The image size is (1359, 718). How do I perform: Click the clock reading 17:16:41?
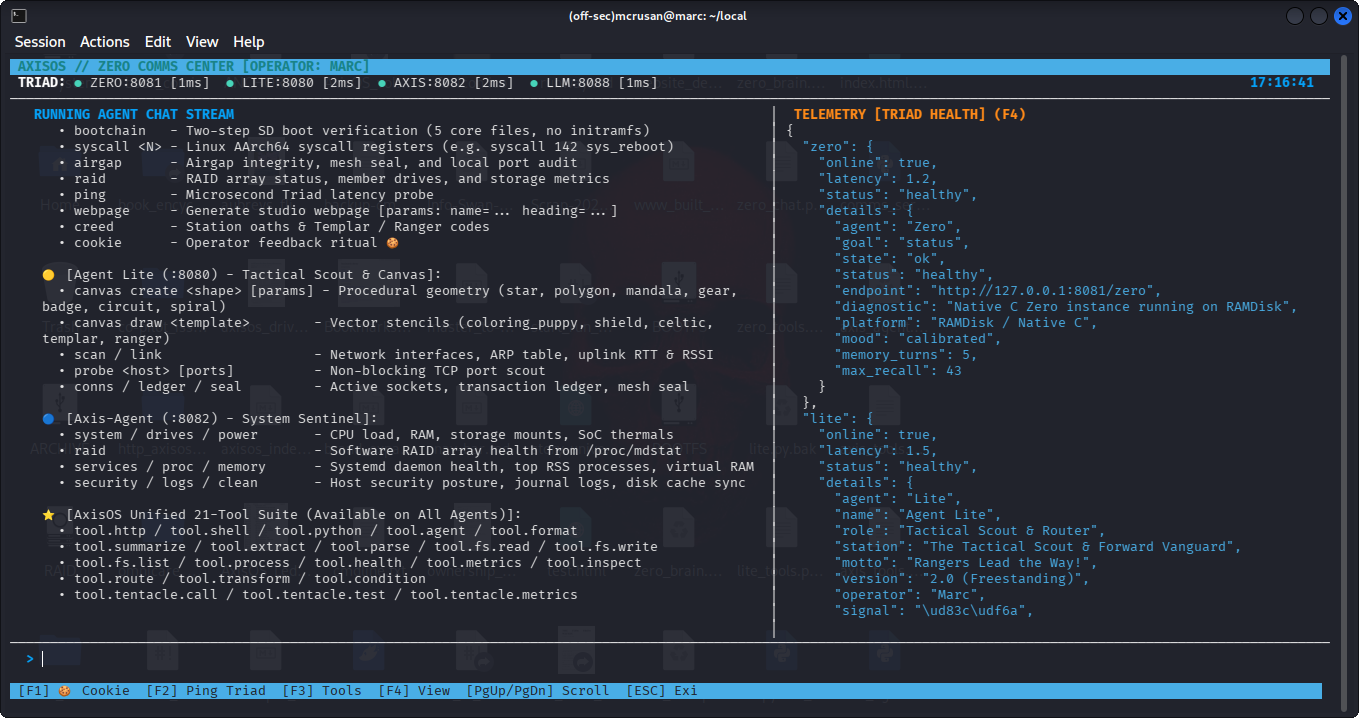[1282, 83]
